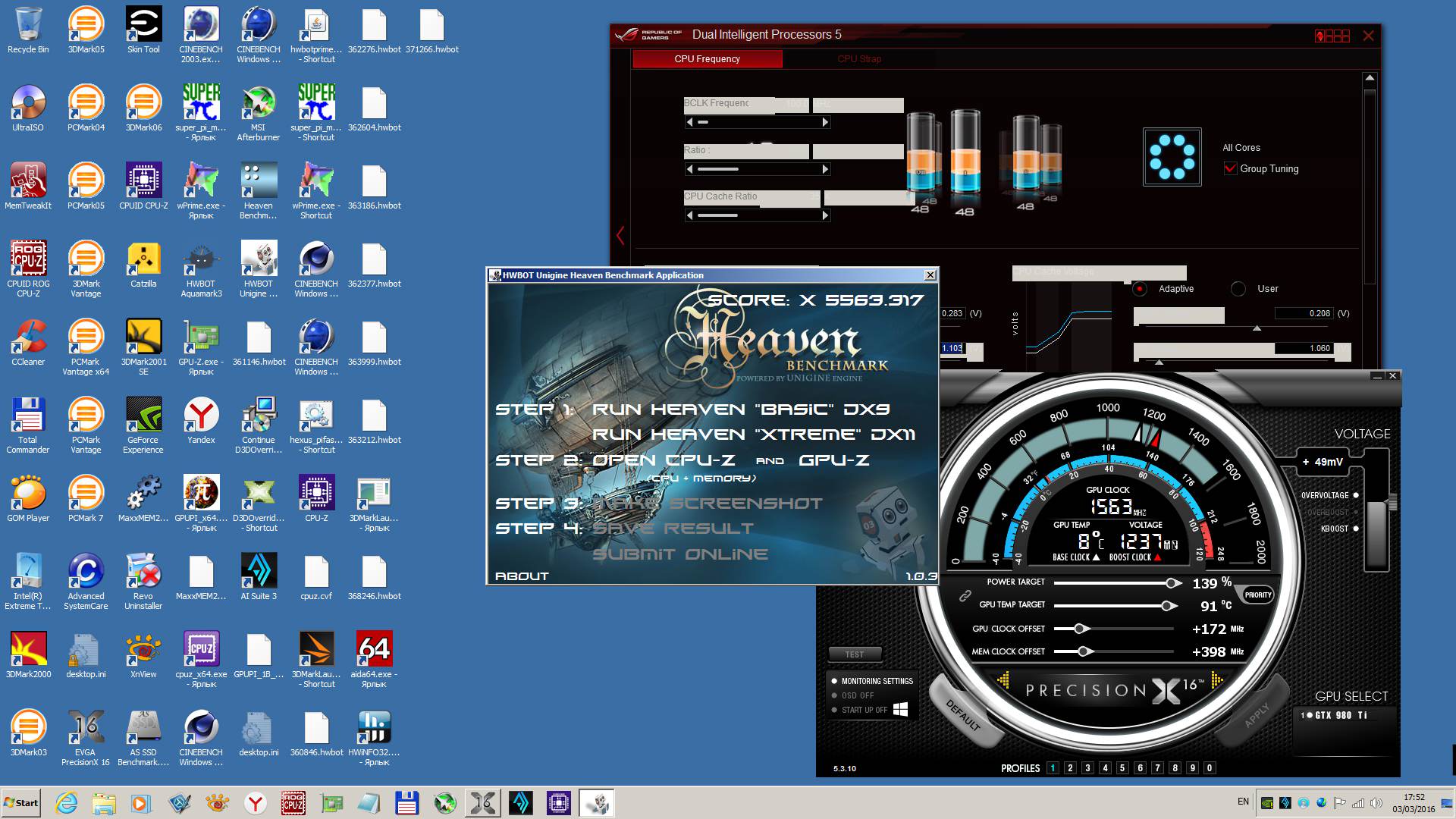Select profile 5 in Precision X

pyautogui.click(x=1122, y=767)
